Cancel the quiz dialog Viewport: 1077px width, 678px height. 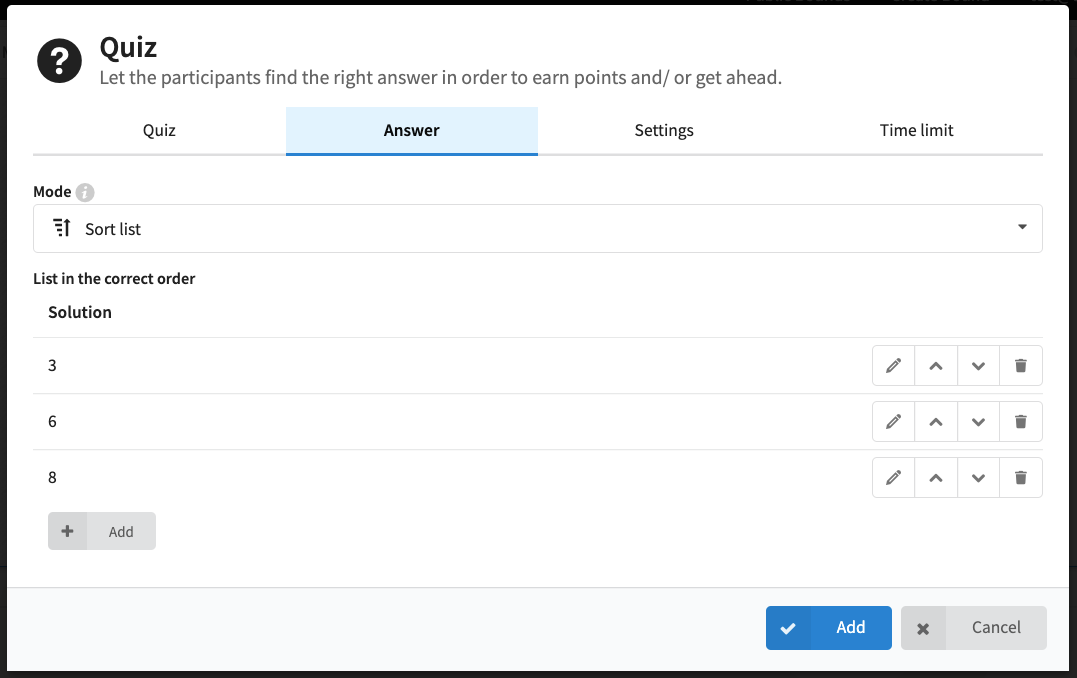click(x=973, y=628)
